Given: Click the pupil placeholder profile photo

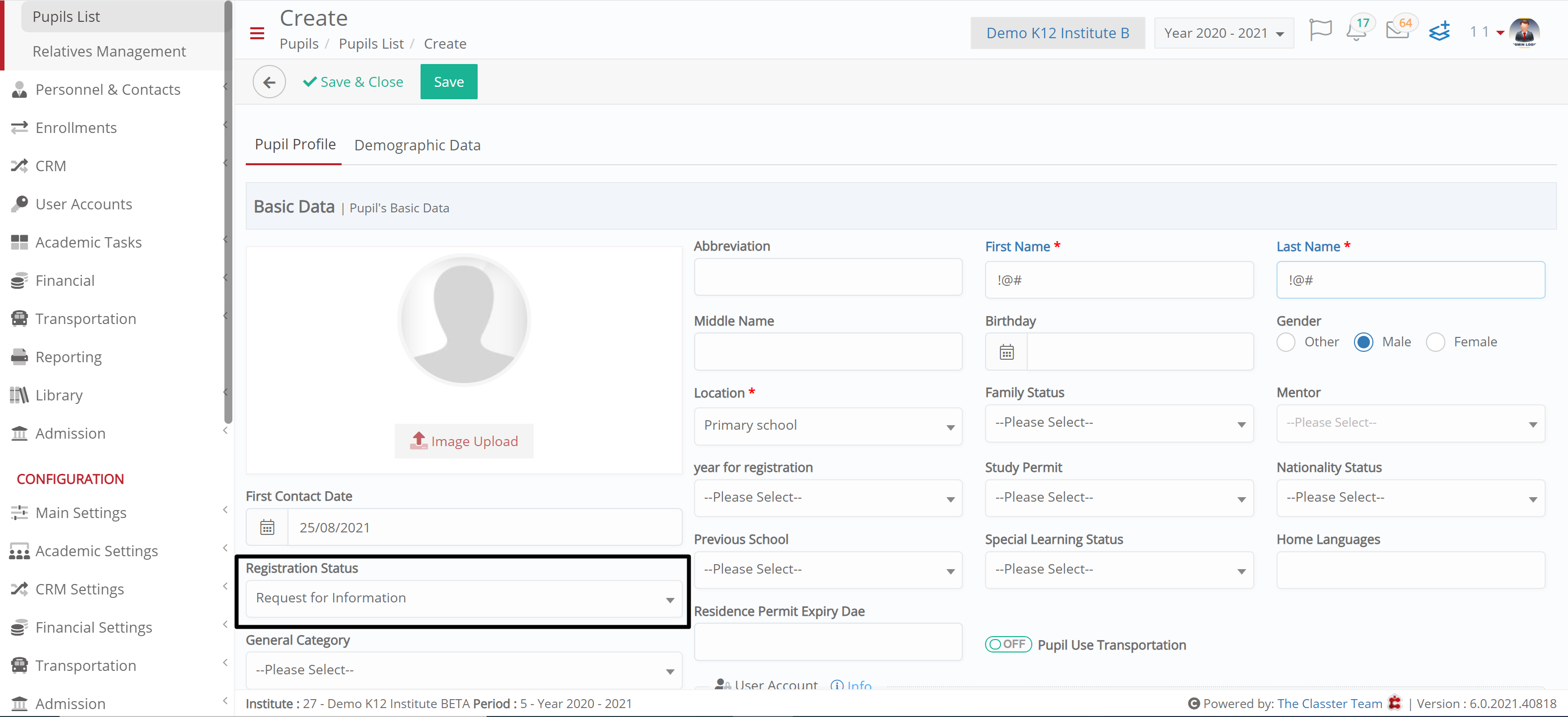Looking at the screenshot, I should [464, 320].
